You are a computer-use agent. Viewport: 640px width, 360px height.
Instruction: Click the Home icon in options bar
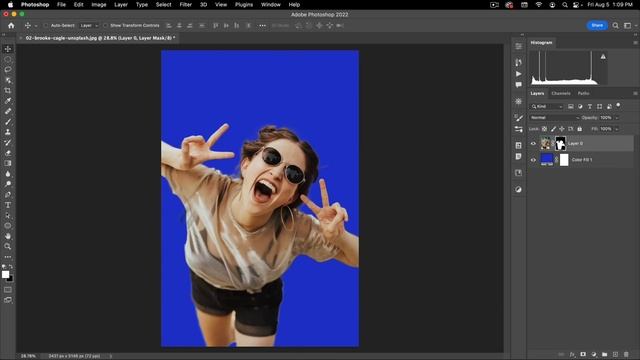(x=11, y=25)
